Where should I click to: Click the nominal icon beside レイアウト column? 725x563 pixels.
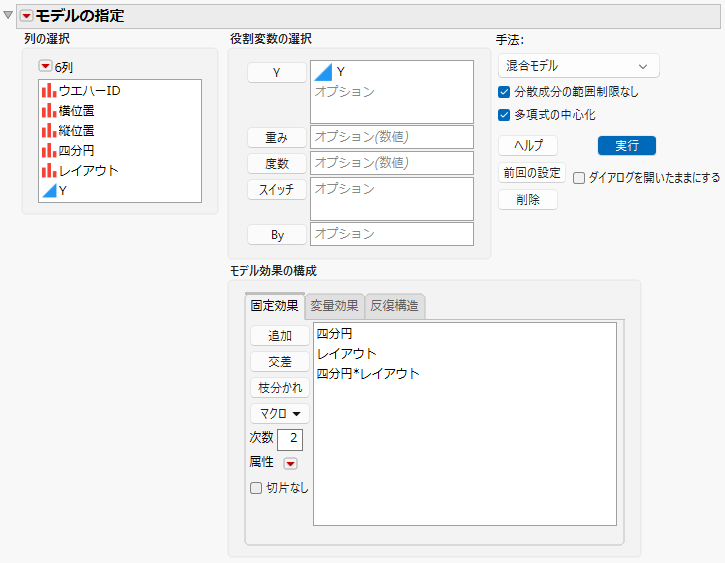[x=49, y=171]
